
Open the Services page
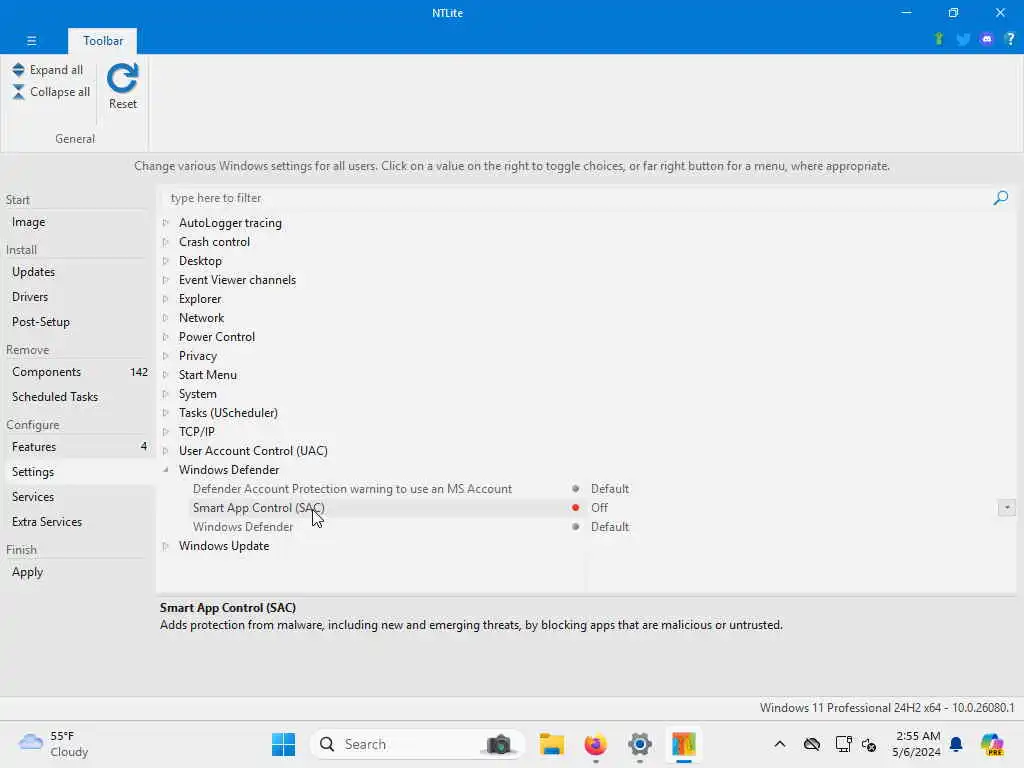33,496
